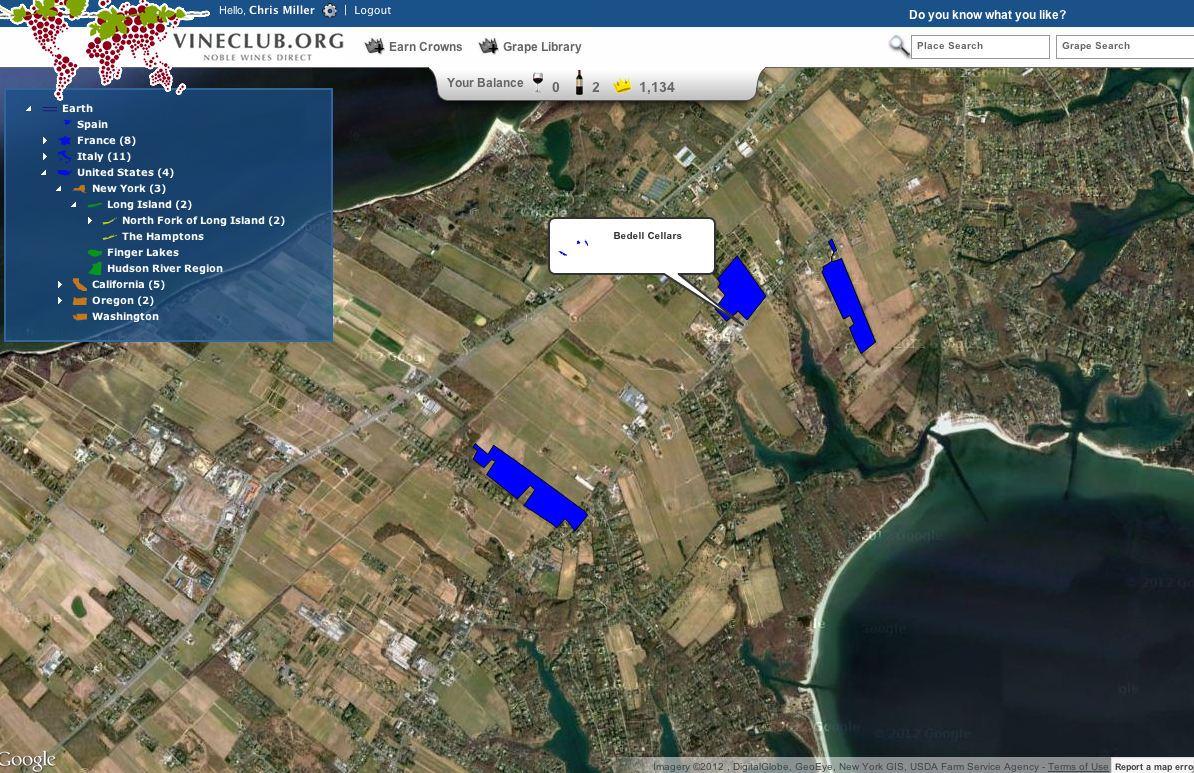The image size is (1194, 773).
Task: Click the France country shape icon
Action: pyautogui.click(x=66, y=141)
